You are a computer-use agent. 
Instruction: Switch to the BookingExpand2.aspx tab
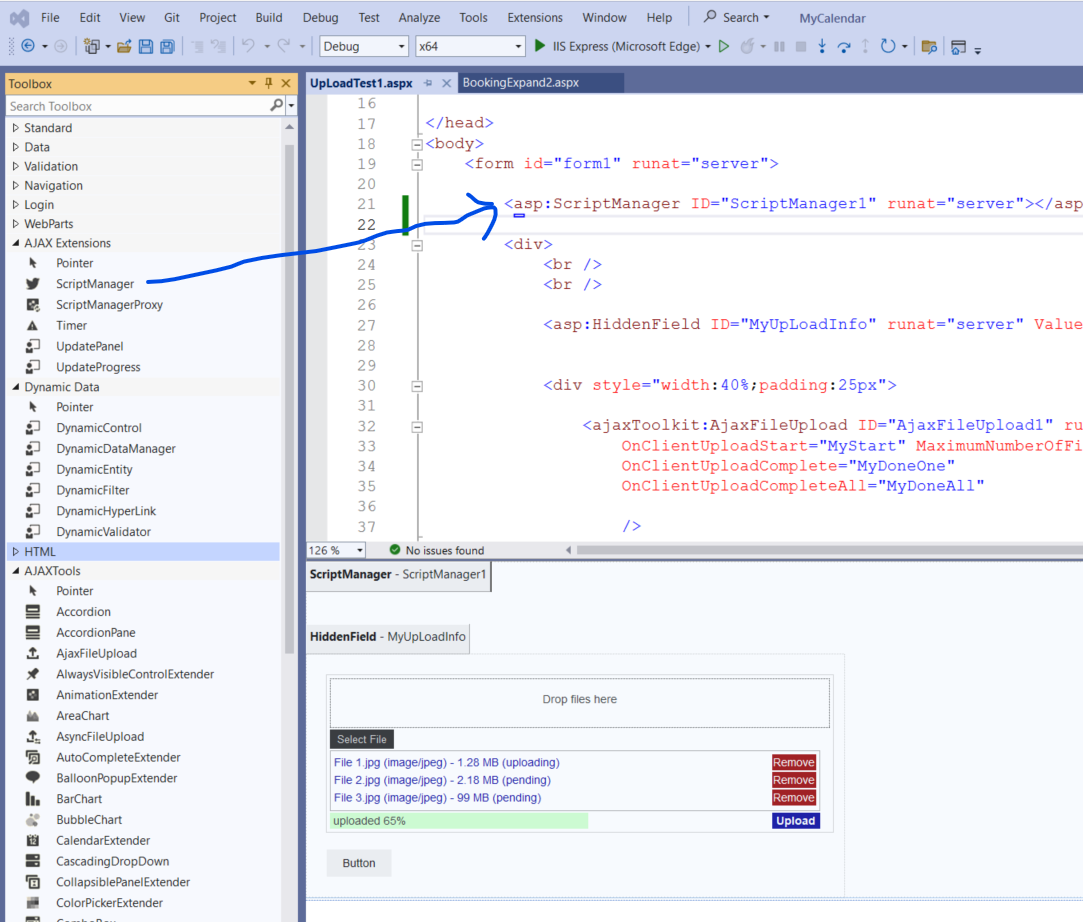(520, 83)
